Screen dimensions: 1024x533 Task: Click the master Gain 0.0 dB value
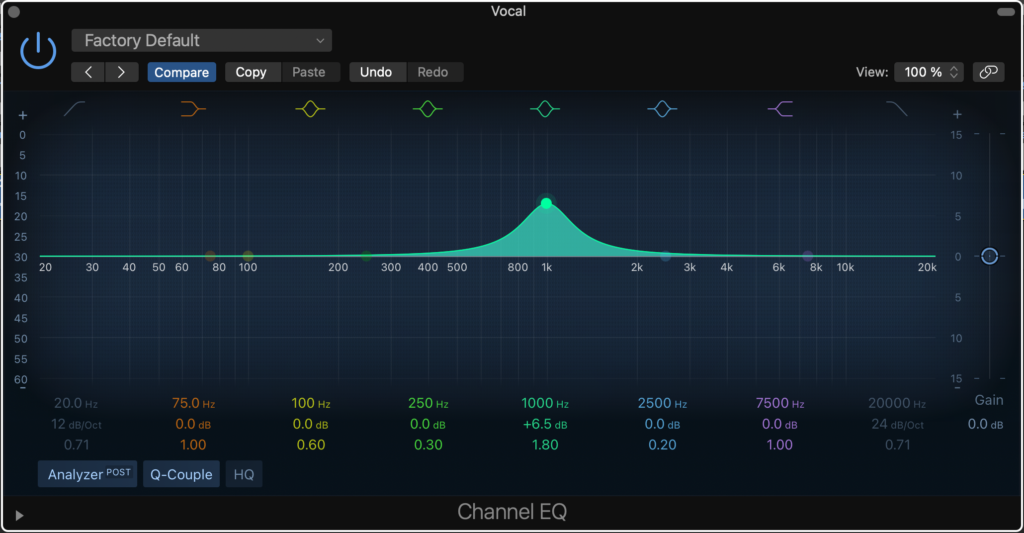(x=985, y=424)
